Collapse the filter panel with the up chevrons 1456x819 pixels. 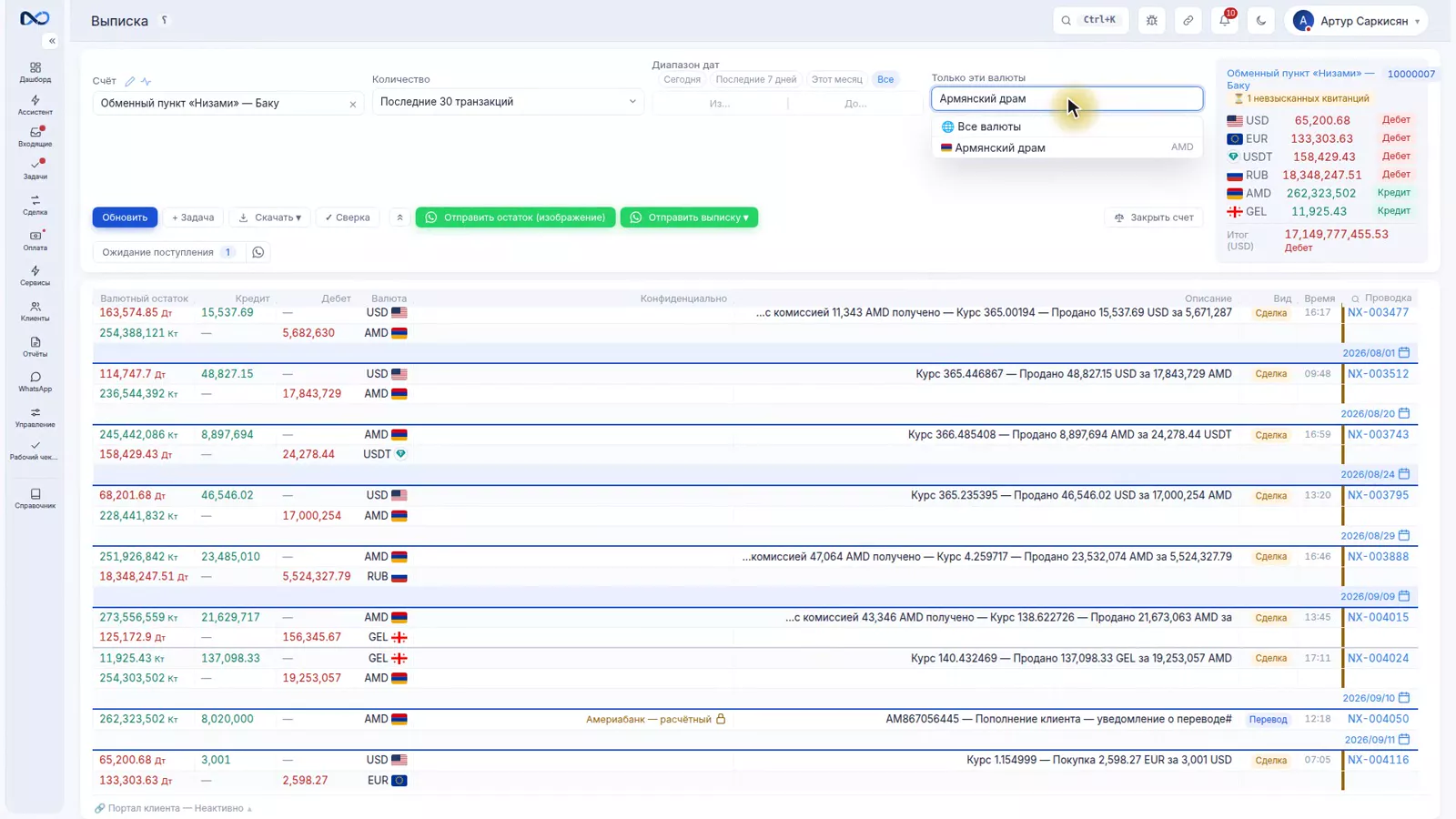[x=399, y=217]
